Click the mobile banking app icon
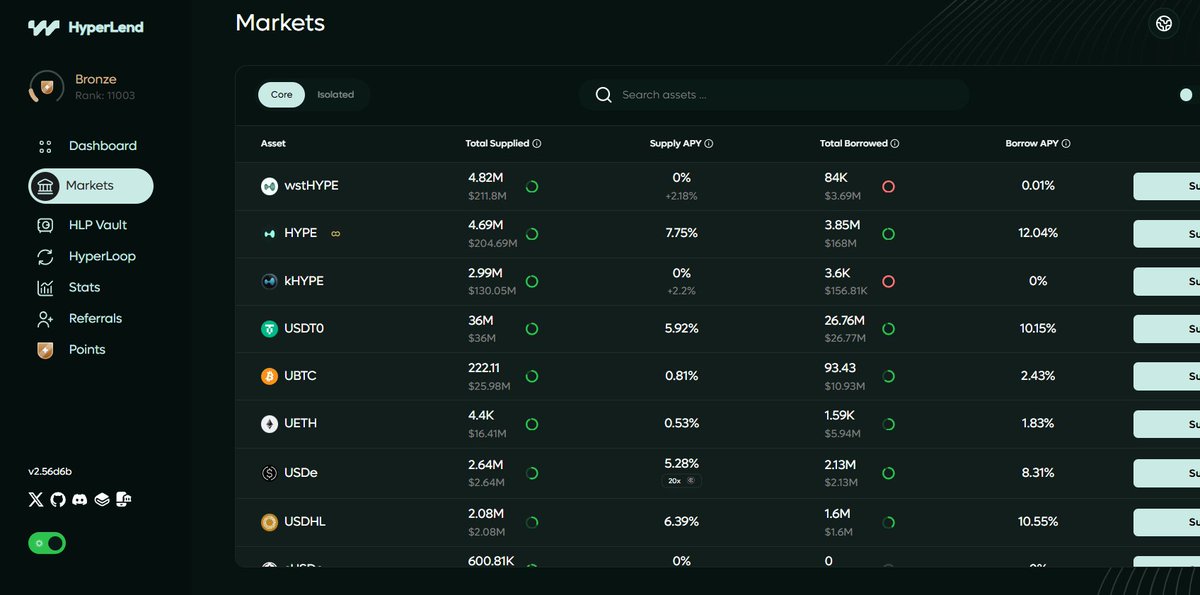Image resolution: width=1200 pixels, height=595 pixels. pos(124,499)
